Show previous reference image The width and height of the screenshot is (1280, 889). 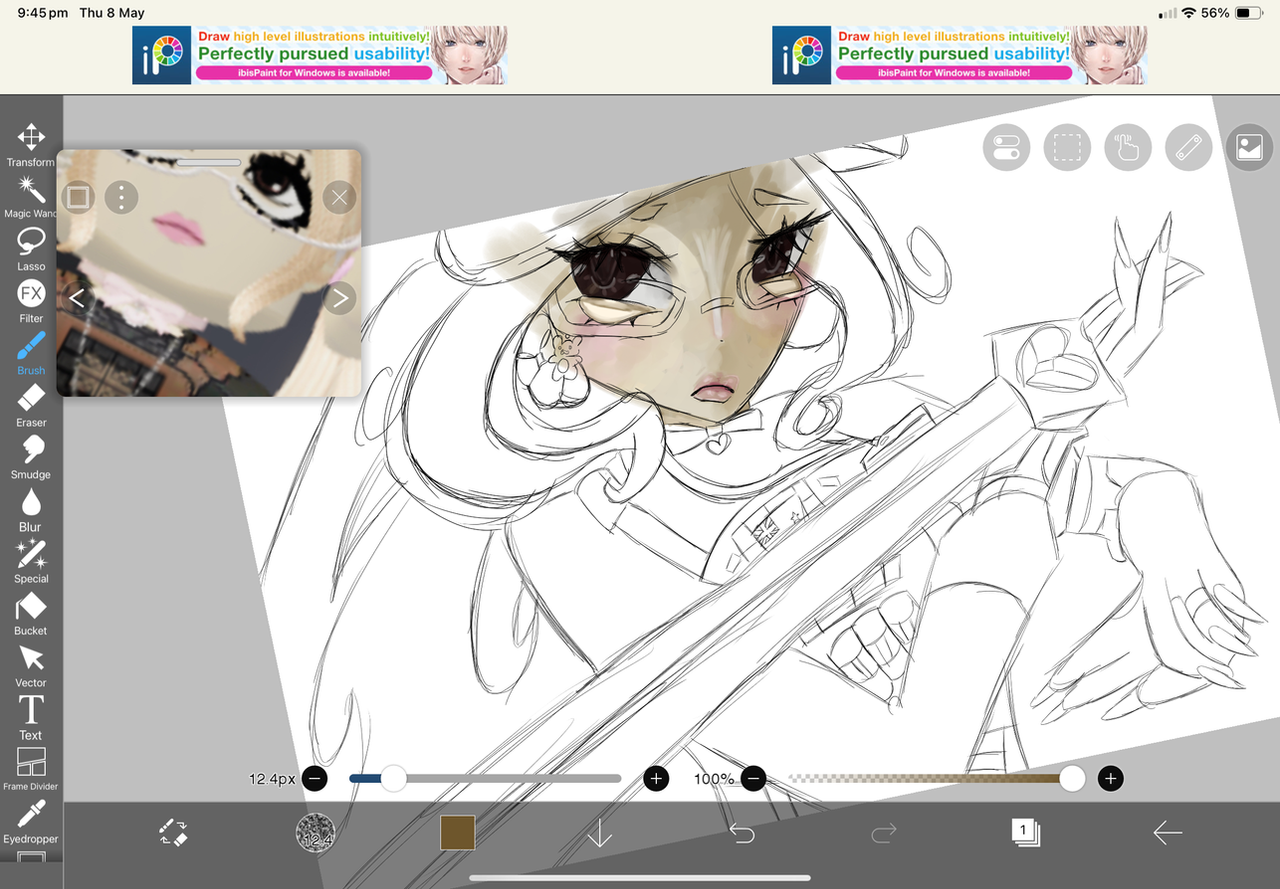click(77, 298)
